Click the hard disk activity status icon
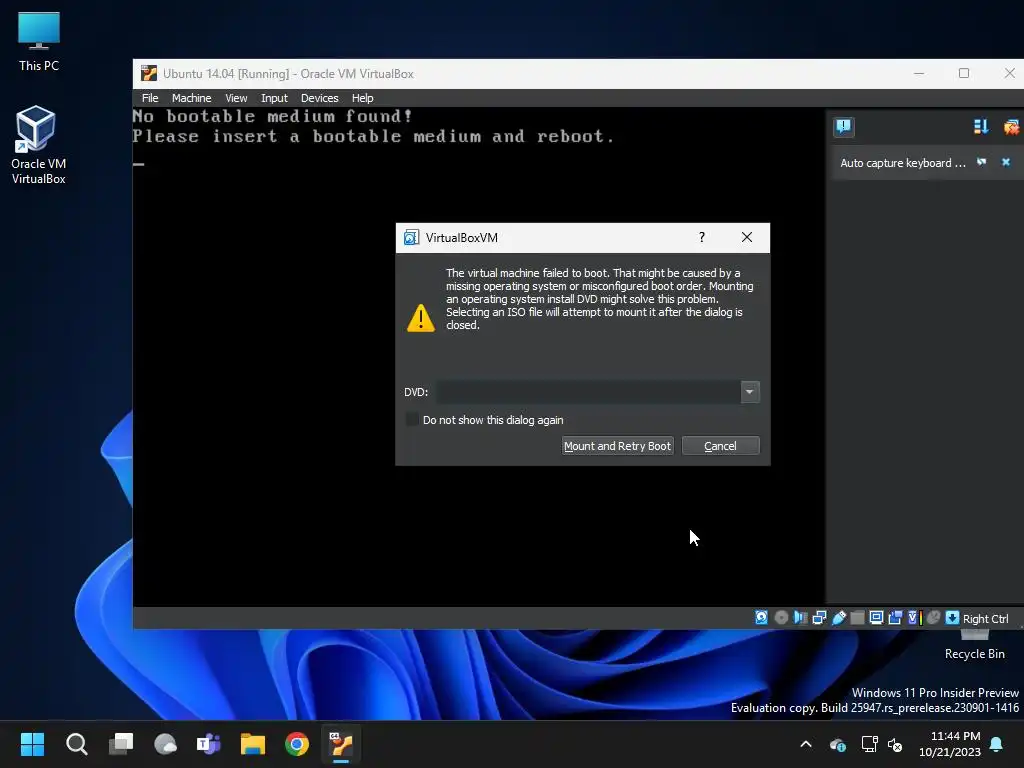This screenshot has width=1024, height=768. click(x=761, y=618)
